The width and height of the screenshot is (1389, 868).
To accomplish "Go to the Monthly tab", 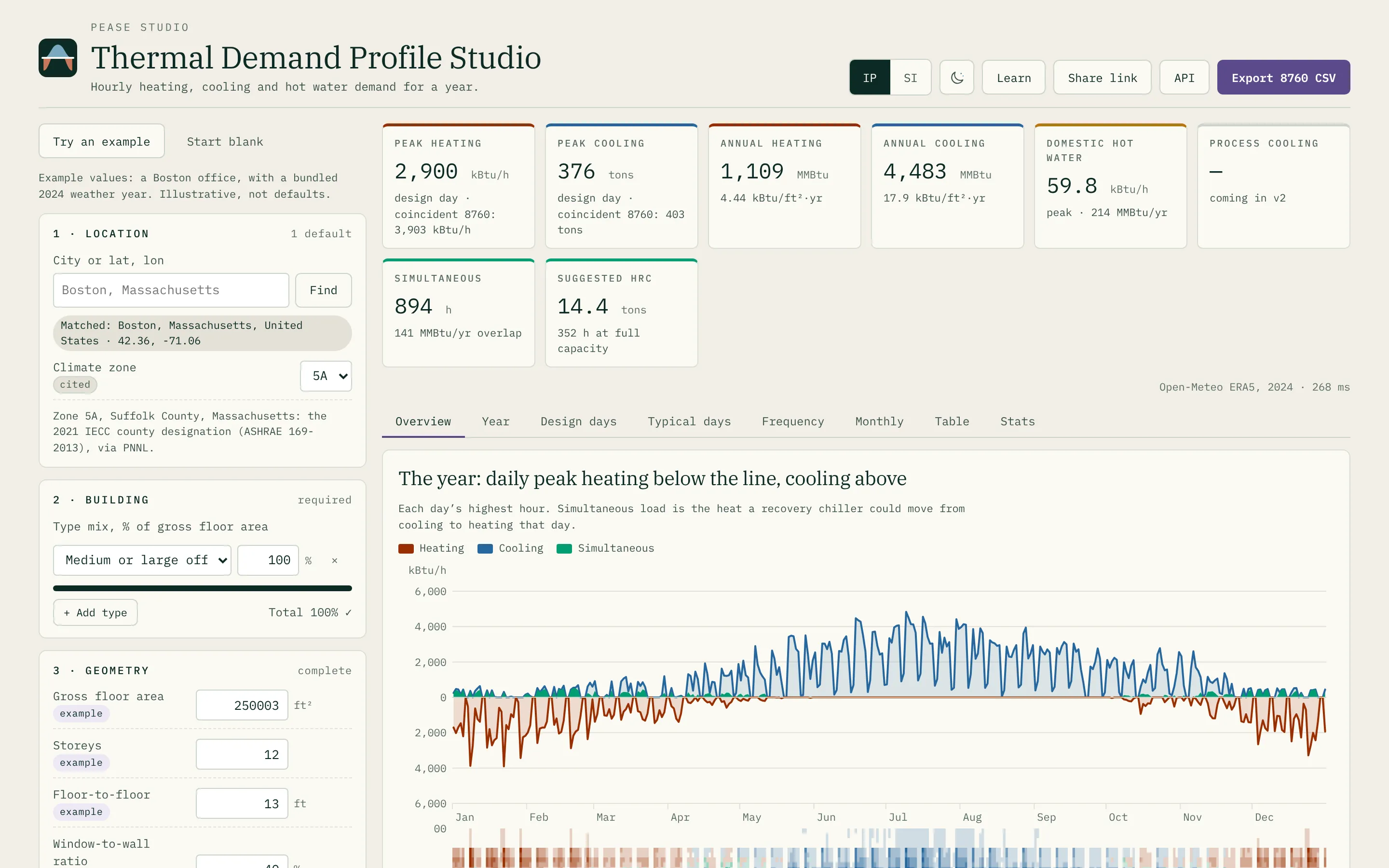I will point(879,421).
